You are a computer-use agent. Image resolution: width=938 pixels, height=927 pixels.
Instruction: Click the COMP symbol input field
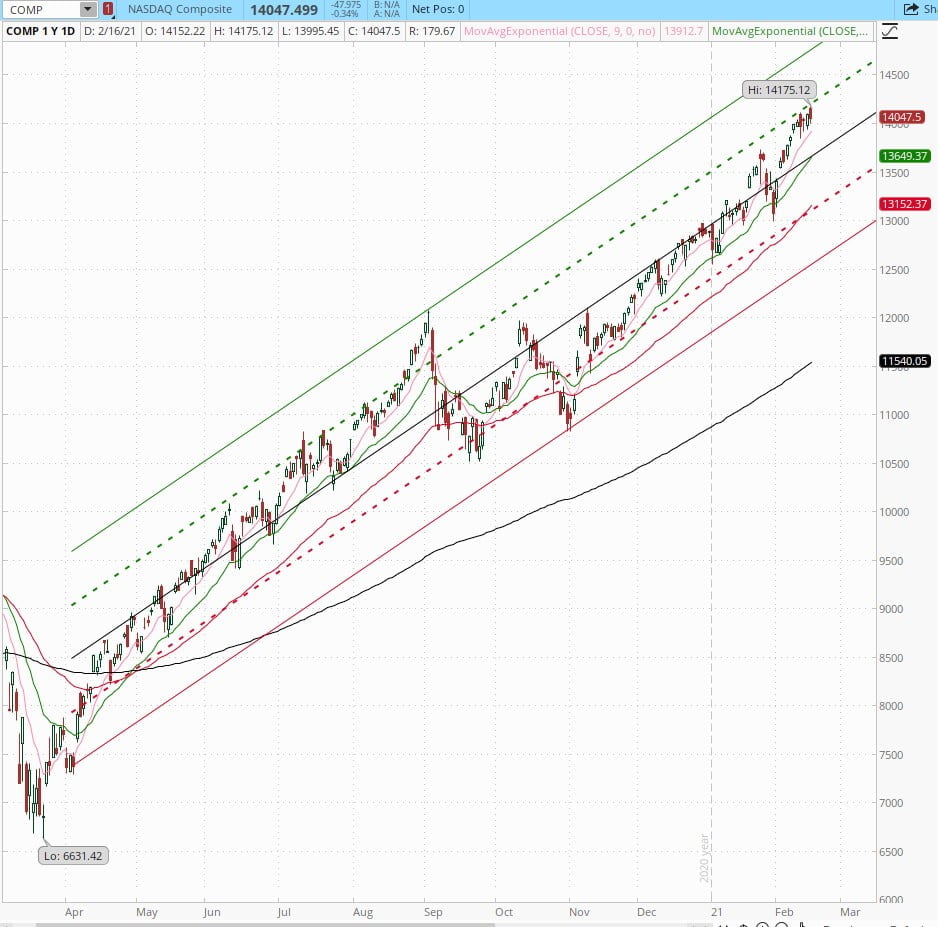40,10
